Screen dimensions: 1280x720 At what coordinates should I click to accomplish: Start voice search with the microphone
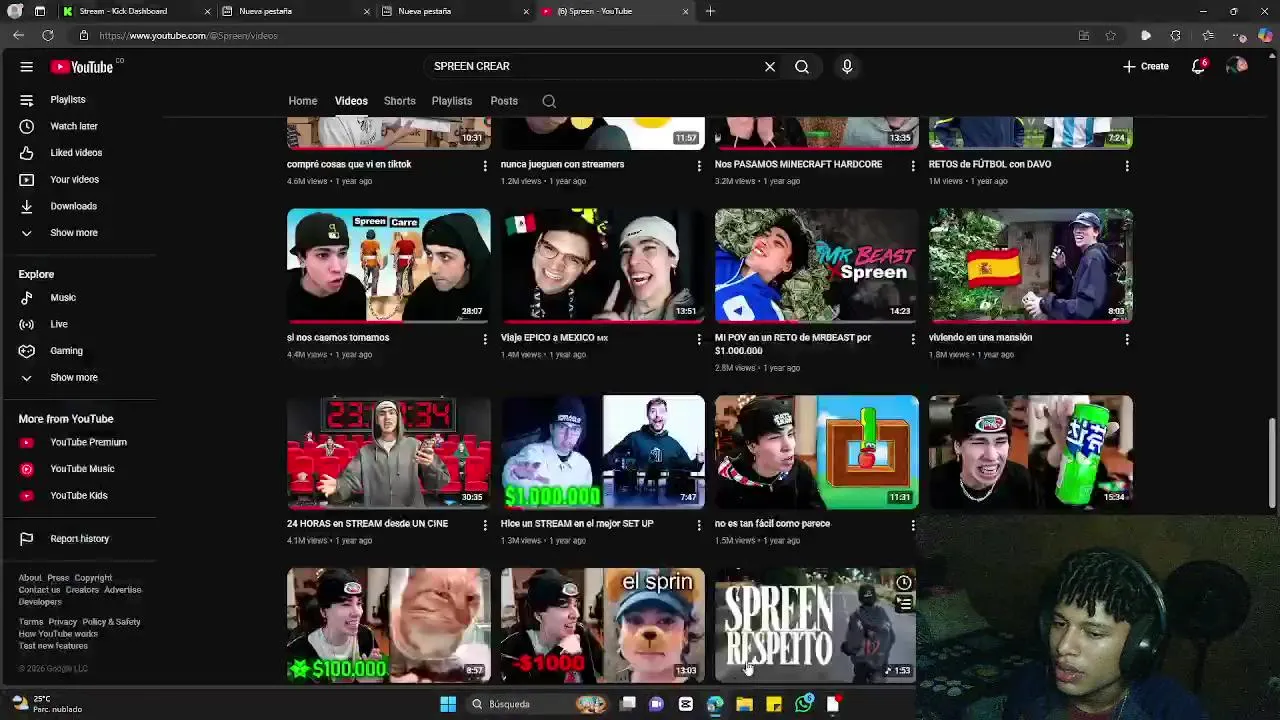(x=847, y=67)
